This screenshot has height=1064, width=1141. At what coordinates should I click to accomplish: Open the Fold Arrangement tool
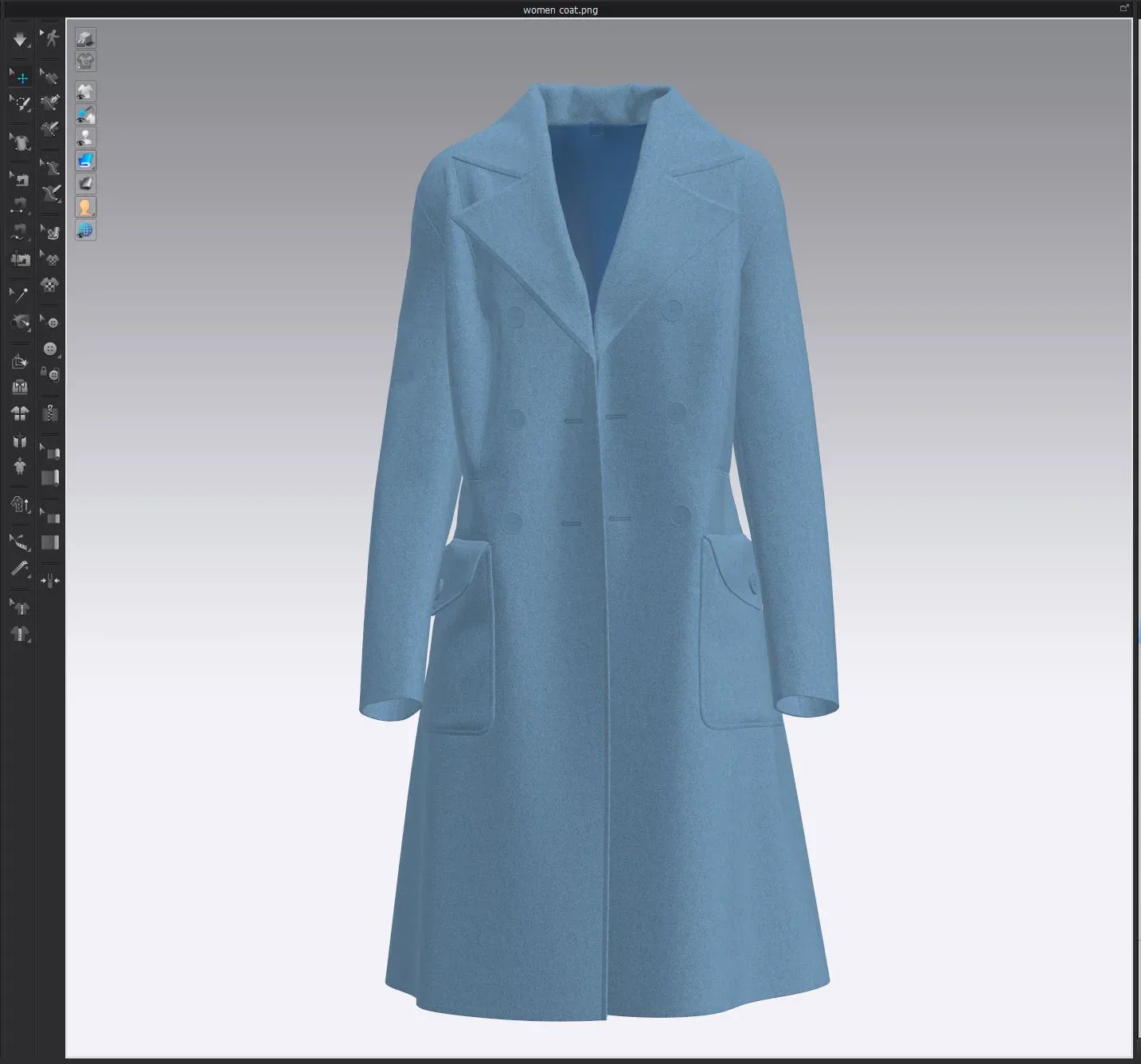[x=20, y=361]
